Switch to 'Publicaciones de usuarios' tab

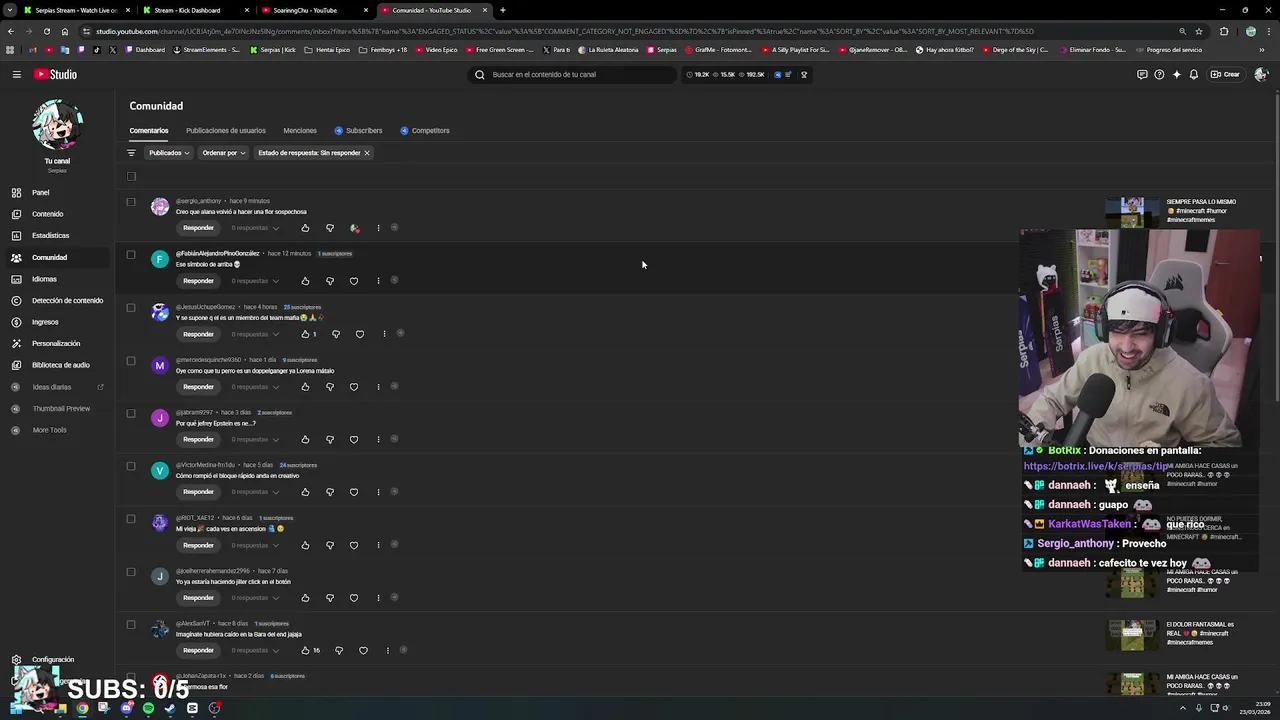click(x=226, y=130)
